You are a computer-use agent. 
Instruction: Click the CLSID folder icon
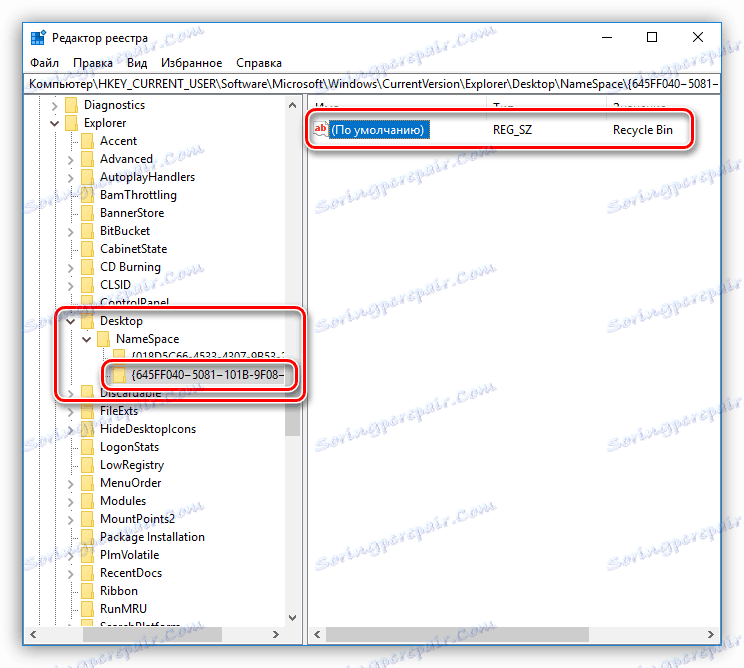(x=87, y=285)
